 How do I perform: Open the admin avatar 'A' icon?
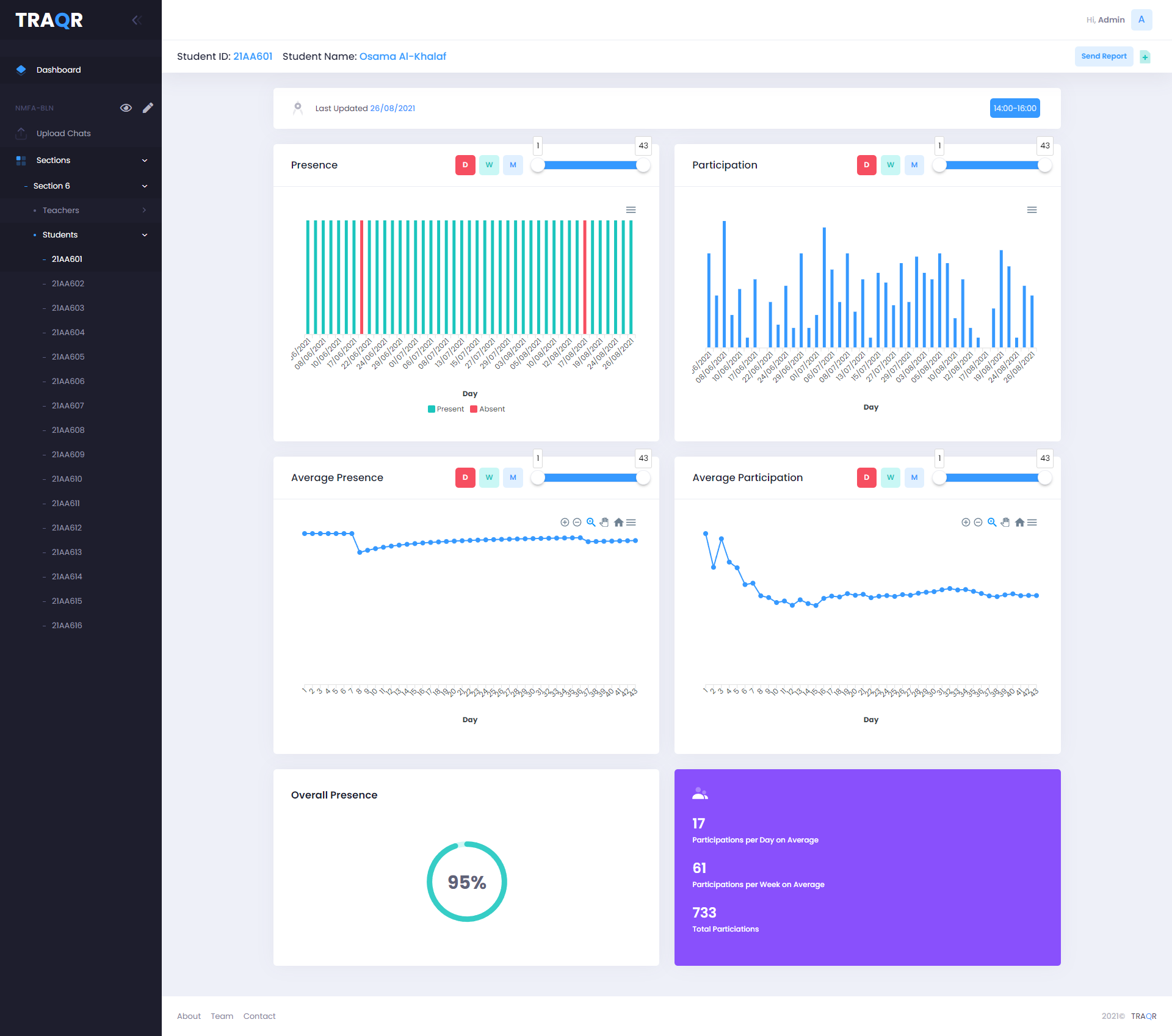pos(1141,20)
